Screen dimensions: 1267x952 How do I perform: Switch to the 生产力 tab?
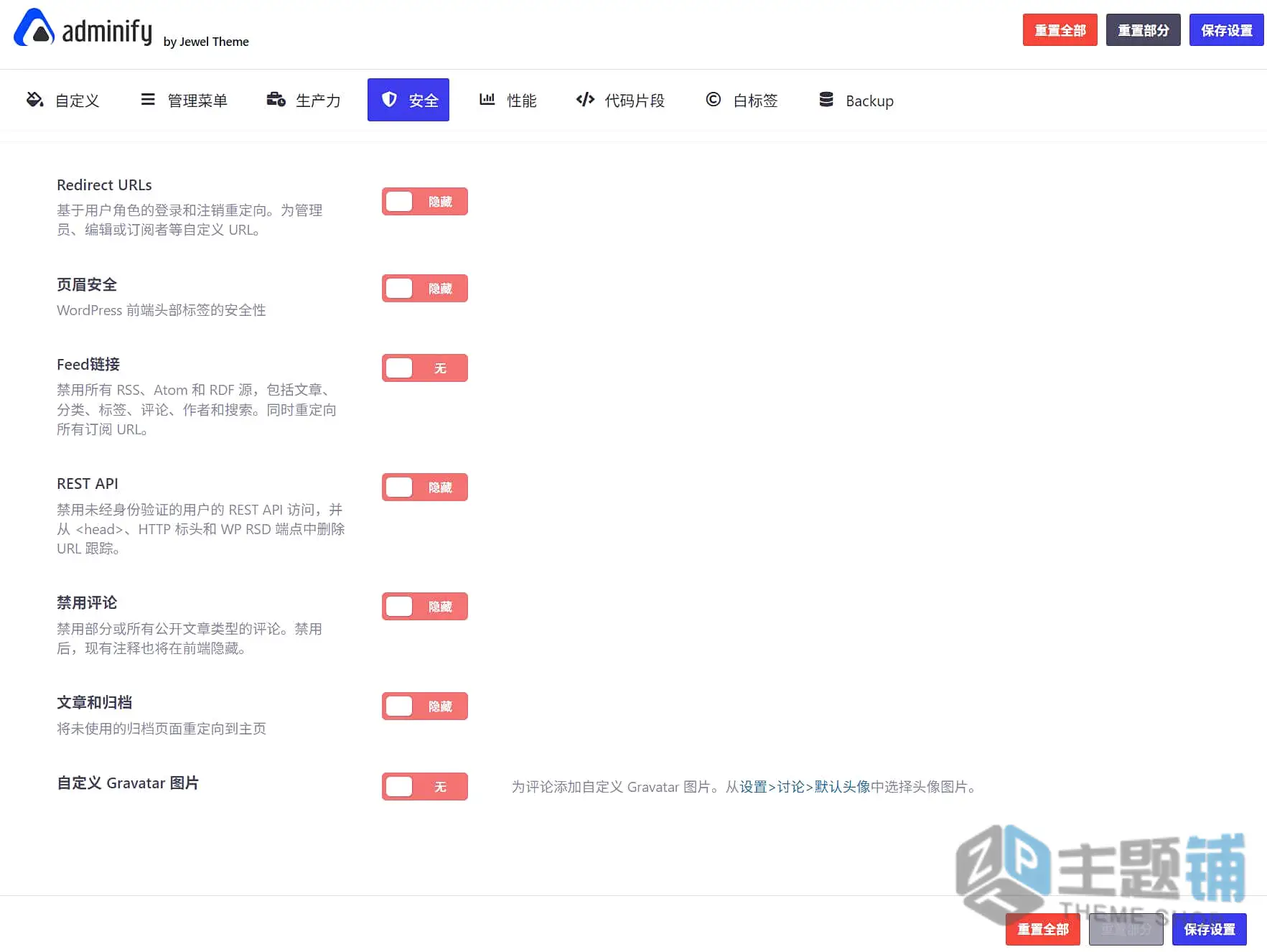[x=304, y=100]
